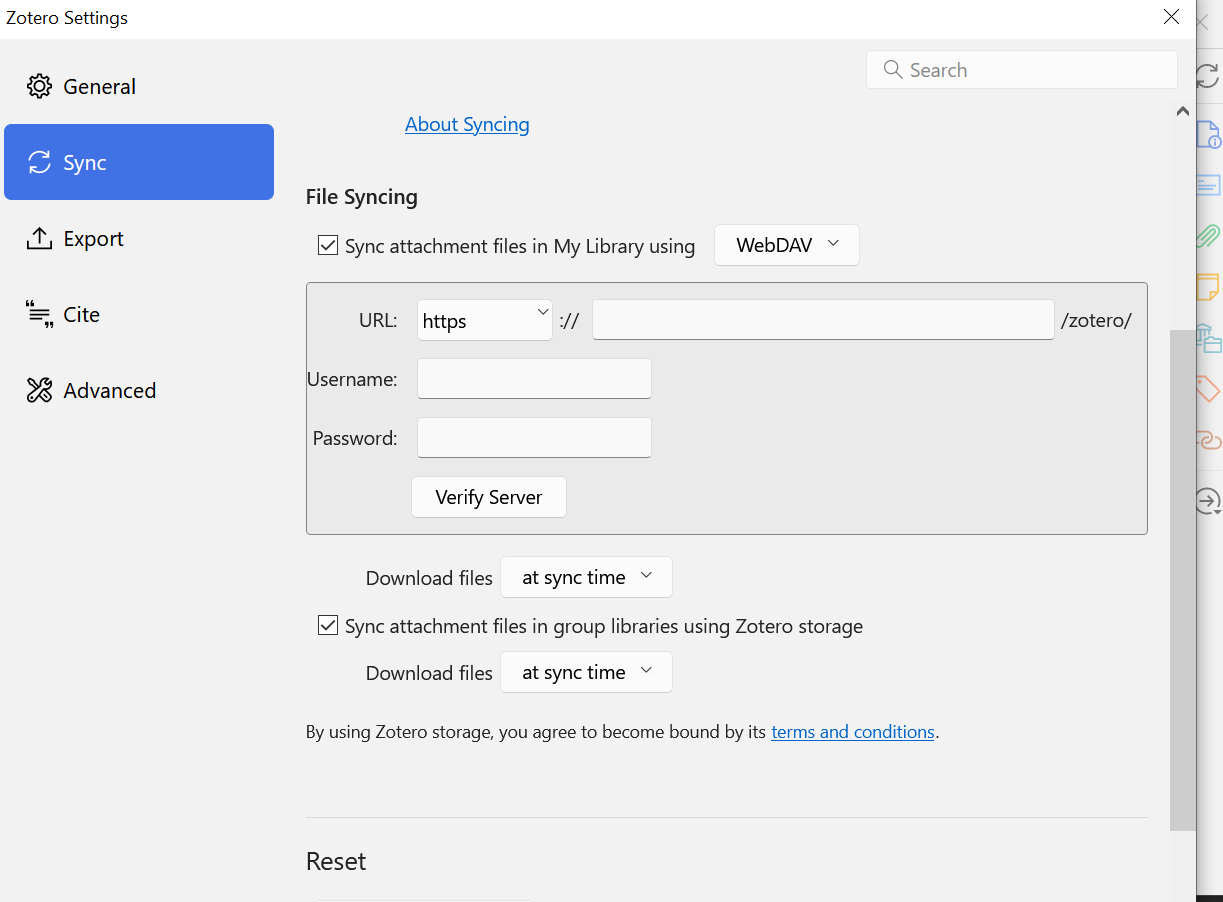This screenshot has height=902, width=1223.
Task: Change the https protocol dropdown
Action: [484, 320]
